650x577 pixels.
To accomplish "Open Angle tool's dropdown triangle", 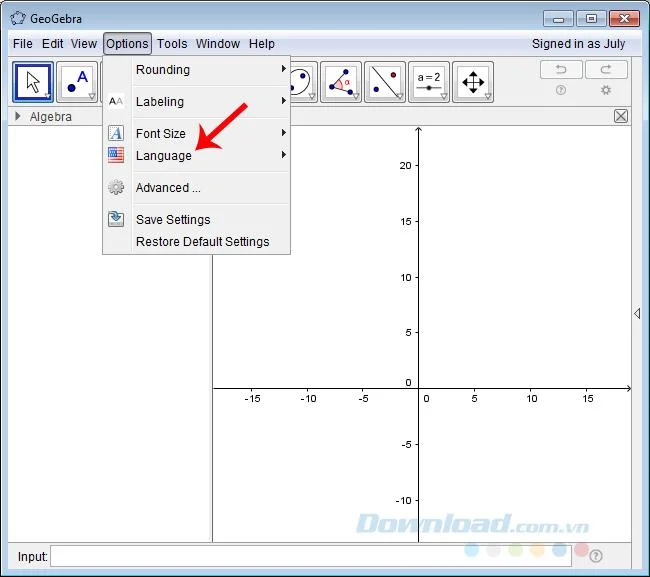I will [x=356, y=97].
